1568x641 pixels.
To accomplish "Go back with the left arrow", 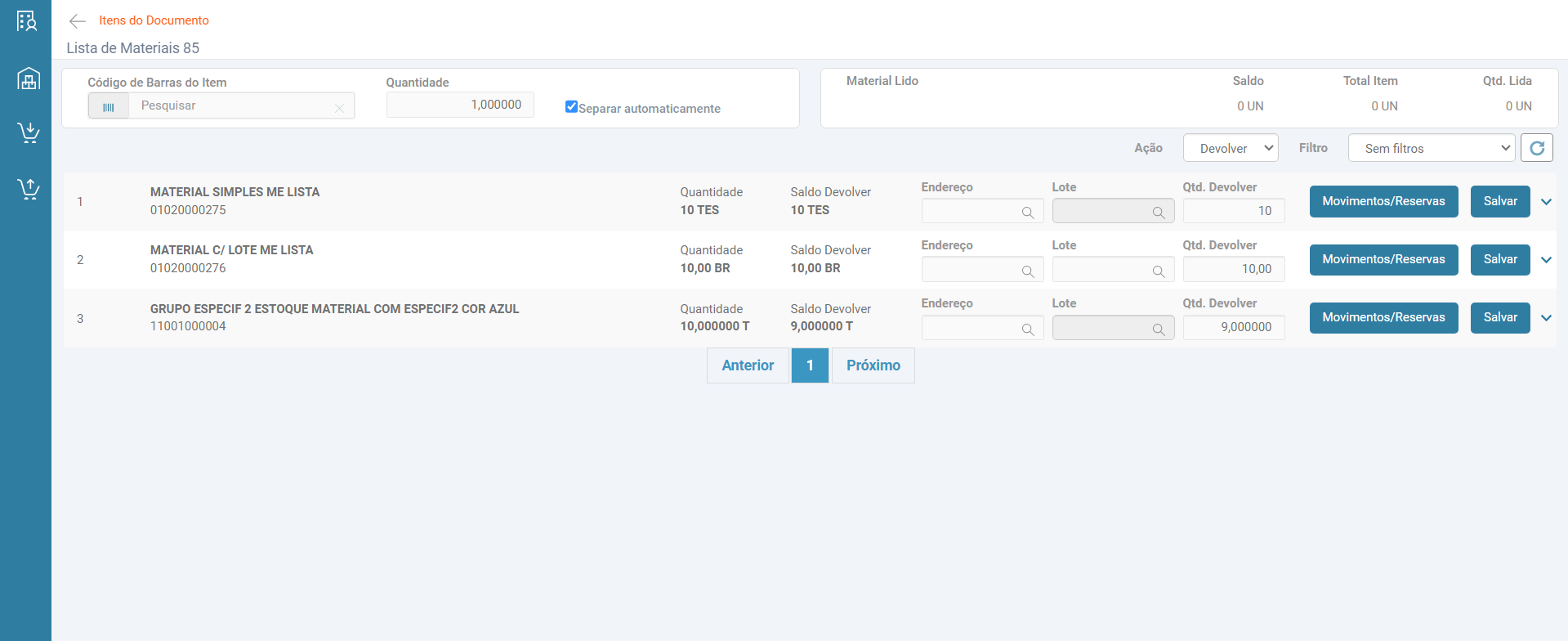I will (x=78, y=21).
